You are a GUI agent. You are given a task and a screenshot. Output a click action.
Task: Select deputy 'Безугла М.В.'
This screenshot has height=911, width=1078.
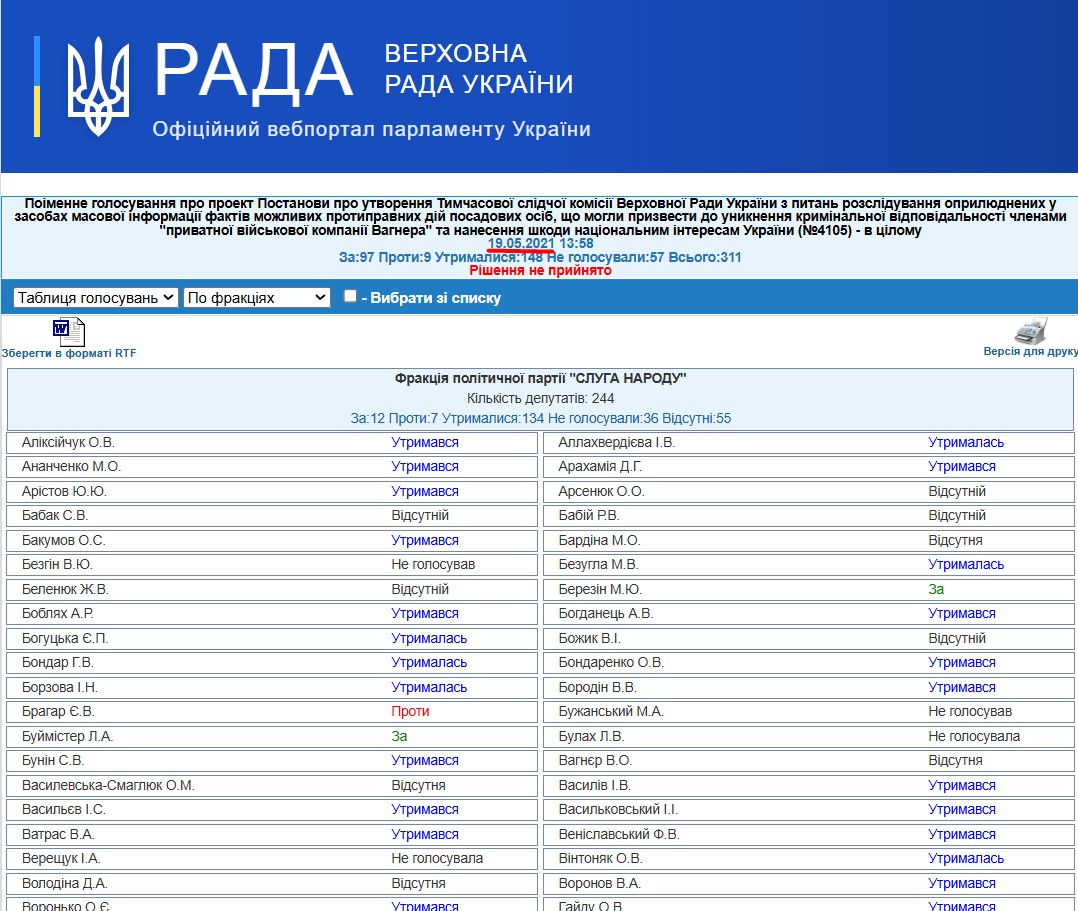(x=598, y=564)
